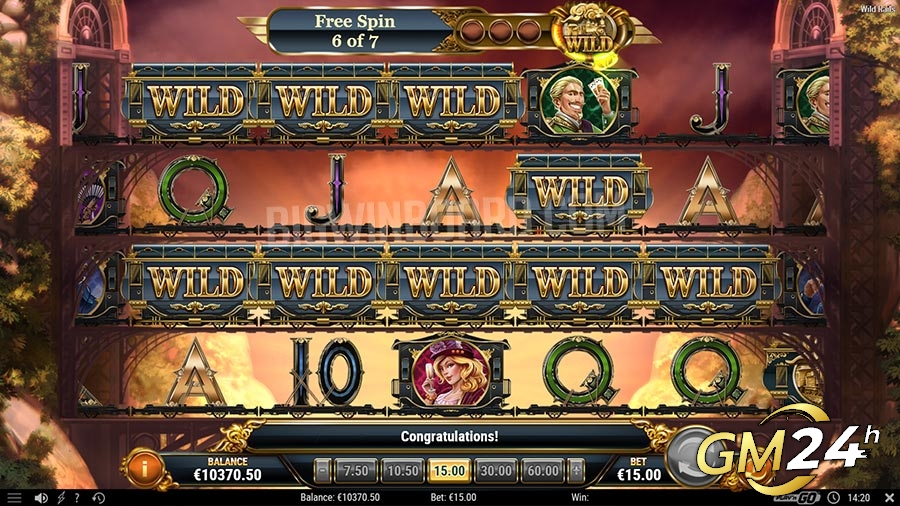Select the 60.00 bet amount

click(x=542, y=471)
